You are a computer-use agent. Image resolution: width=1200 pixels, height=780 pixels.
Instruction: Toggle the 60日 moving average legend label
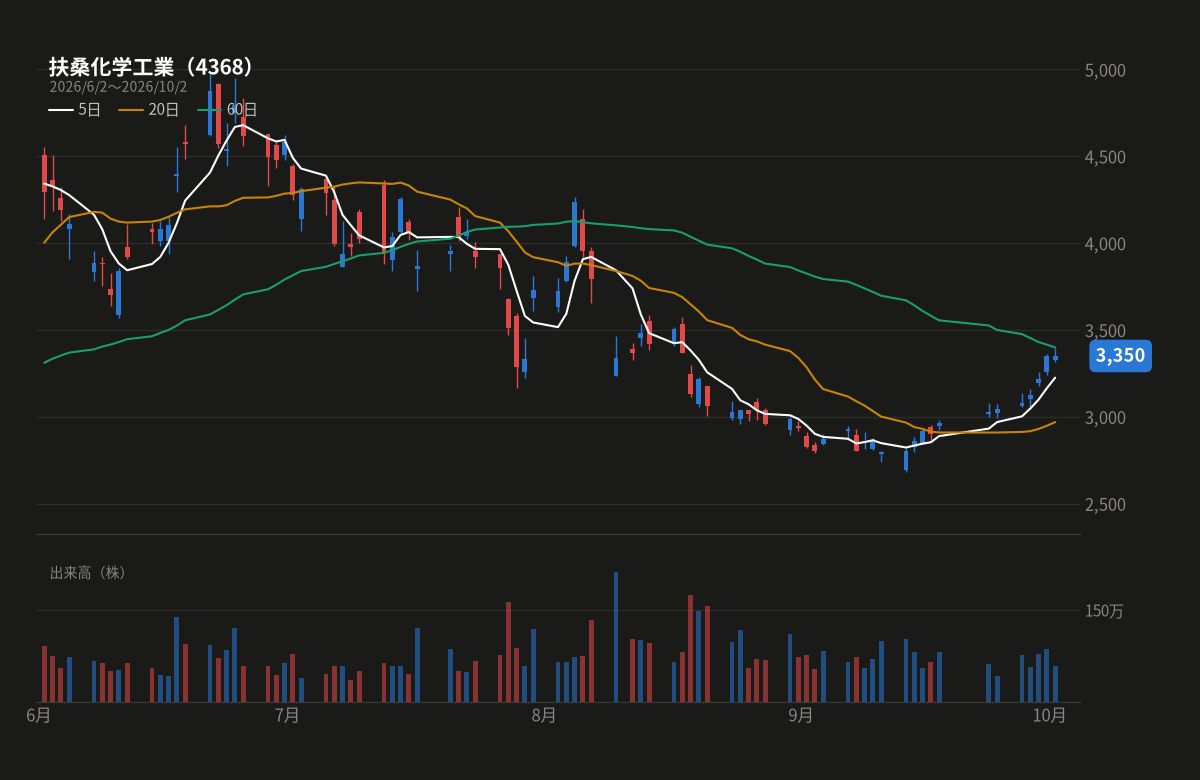pos(242,110)
